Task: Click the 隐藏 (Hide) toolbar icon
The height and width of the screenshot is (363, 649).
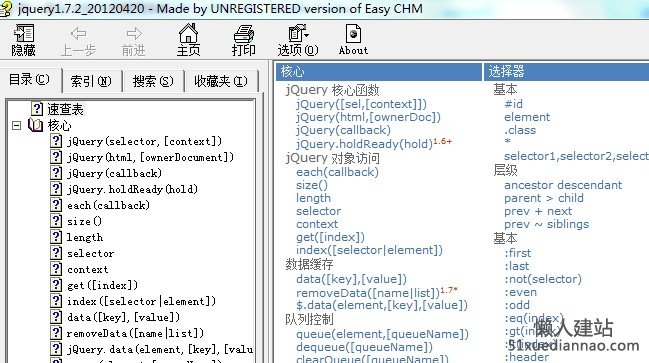Action: [x=24, y=33]
